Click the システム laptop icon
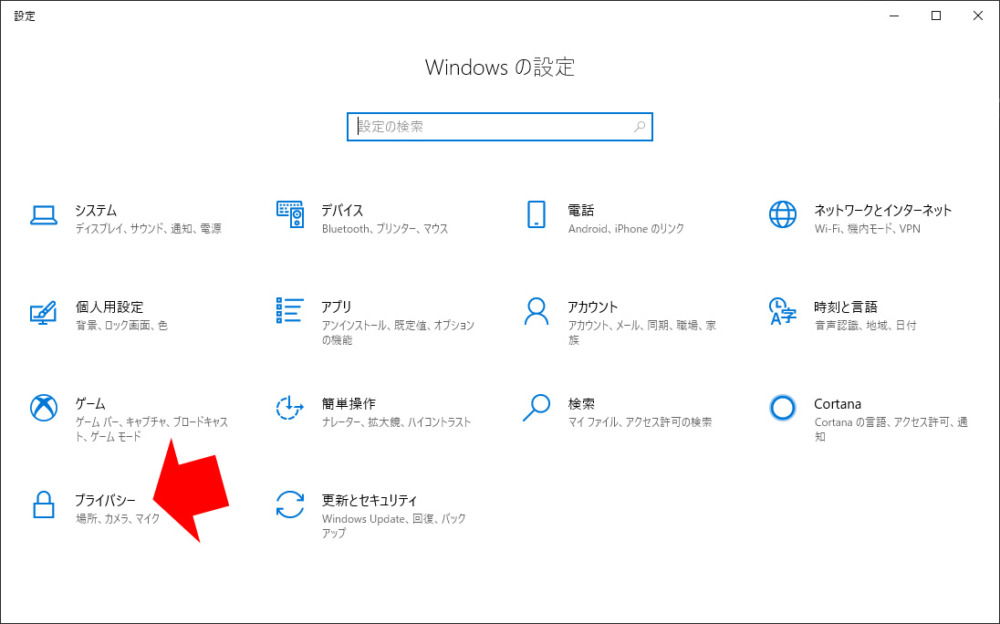This screenshot has width=1000, height=624. tap(43, 215)
